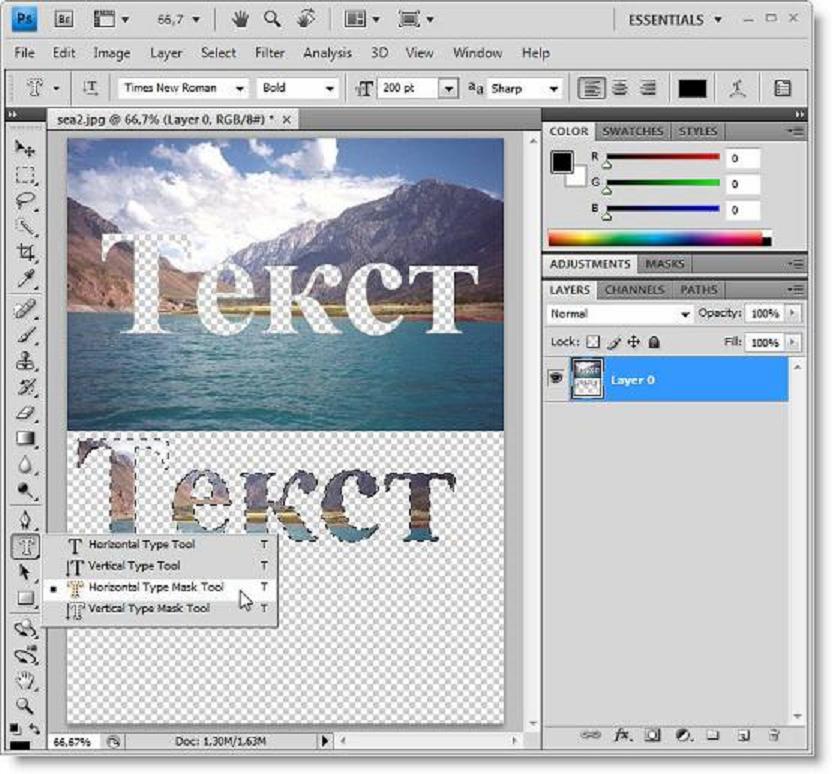Image resolution: width=832 pixels, height=774 pixels.
Task: Launch Adobe Bridge from top bar
Action: (64, 20)
